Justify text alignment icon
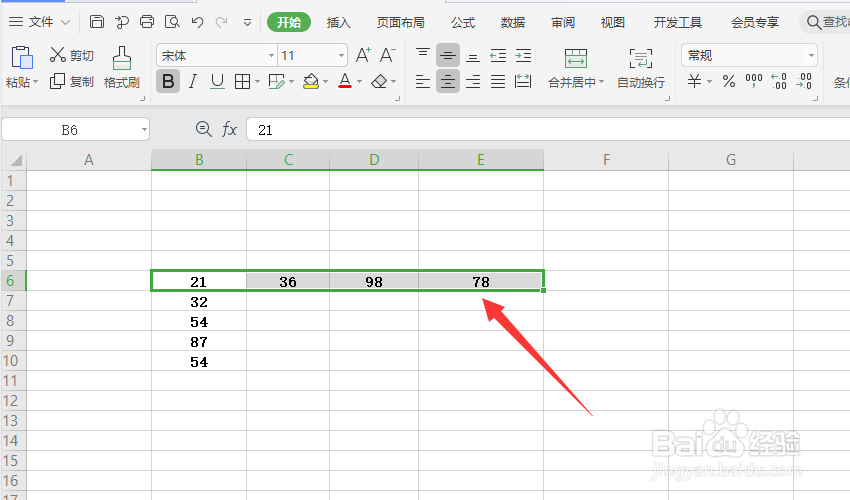Viewport: 850px width, 500px height. (x=498, y=81)
